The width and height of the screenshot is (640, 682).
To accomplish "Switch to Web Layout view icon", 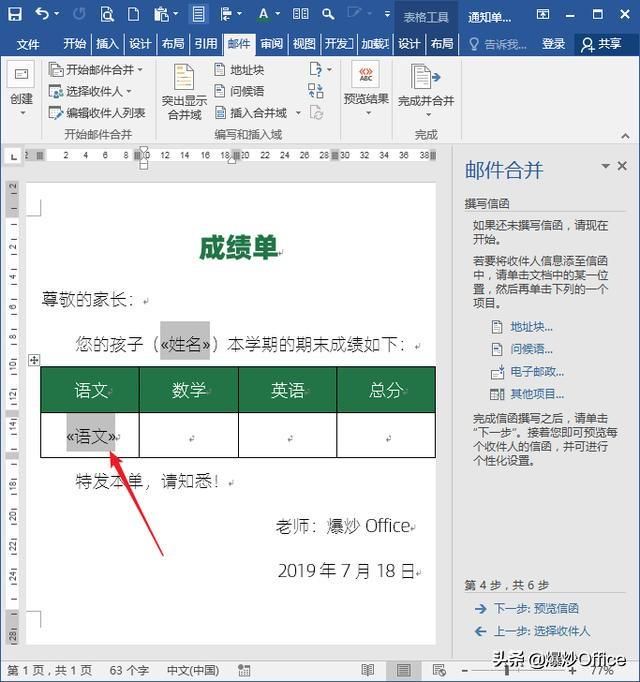I will click(439, 670).
